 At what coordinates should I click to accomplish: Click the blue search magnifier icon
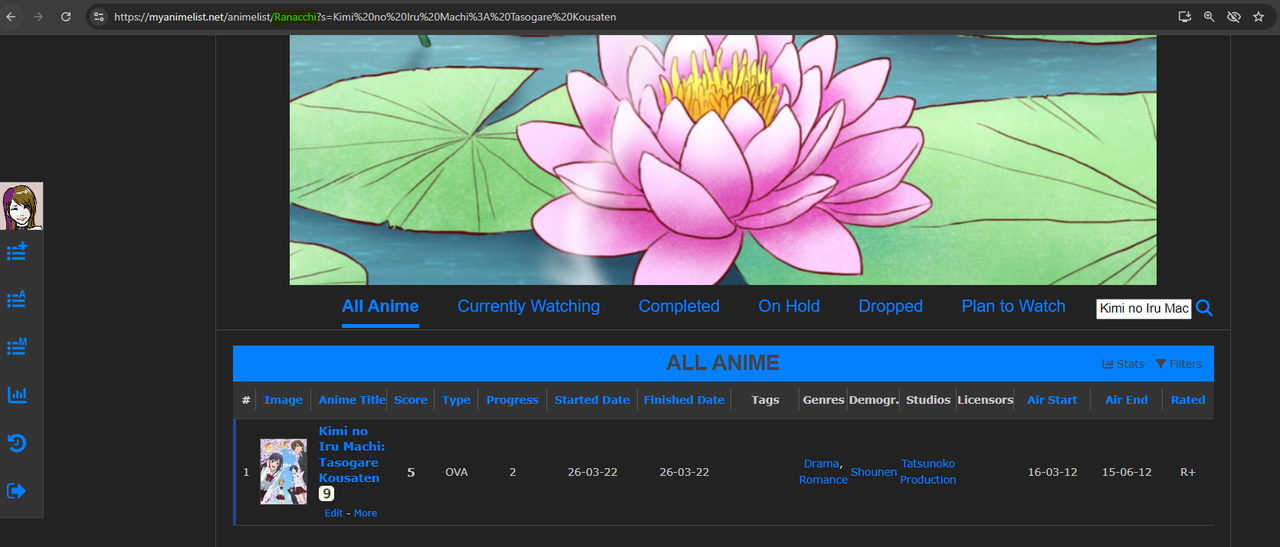tap(1204, 308)
